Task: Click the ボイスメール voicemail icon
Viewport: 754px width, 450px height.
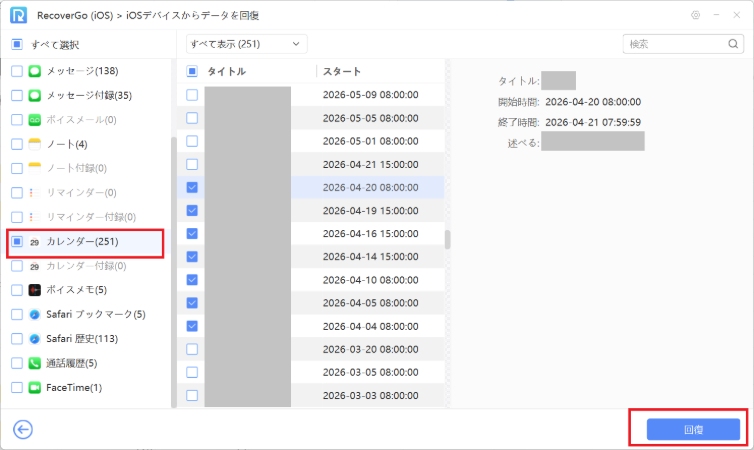Action: tap(35, 120)
